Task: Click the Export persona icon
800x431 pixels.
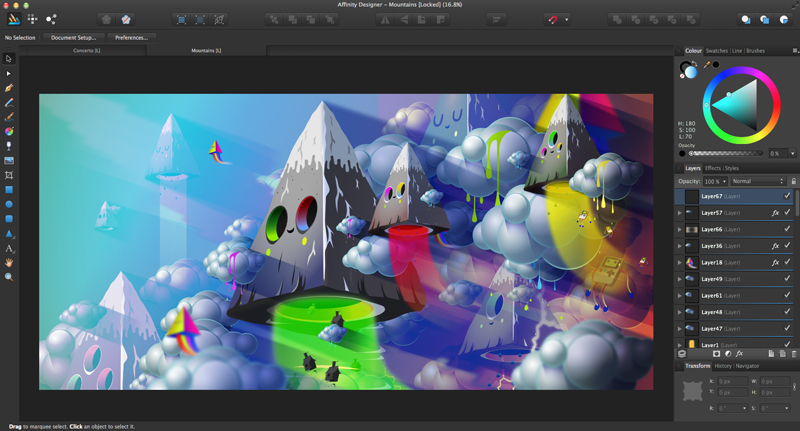Action: (51, 19)
